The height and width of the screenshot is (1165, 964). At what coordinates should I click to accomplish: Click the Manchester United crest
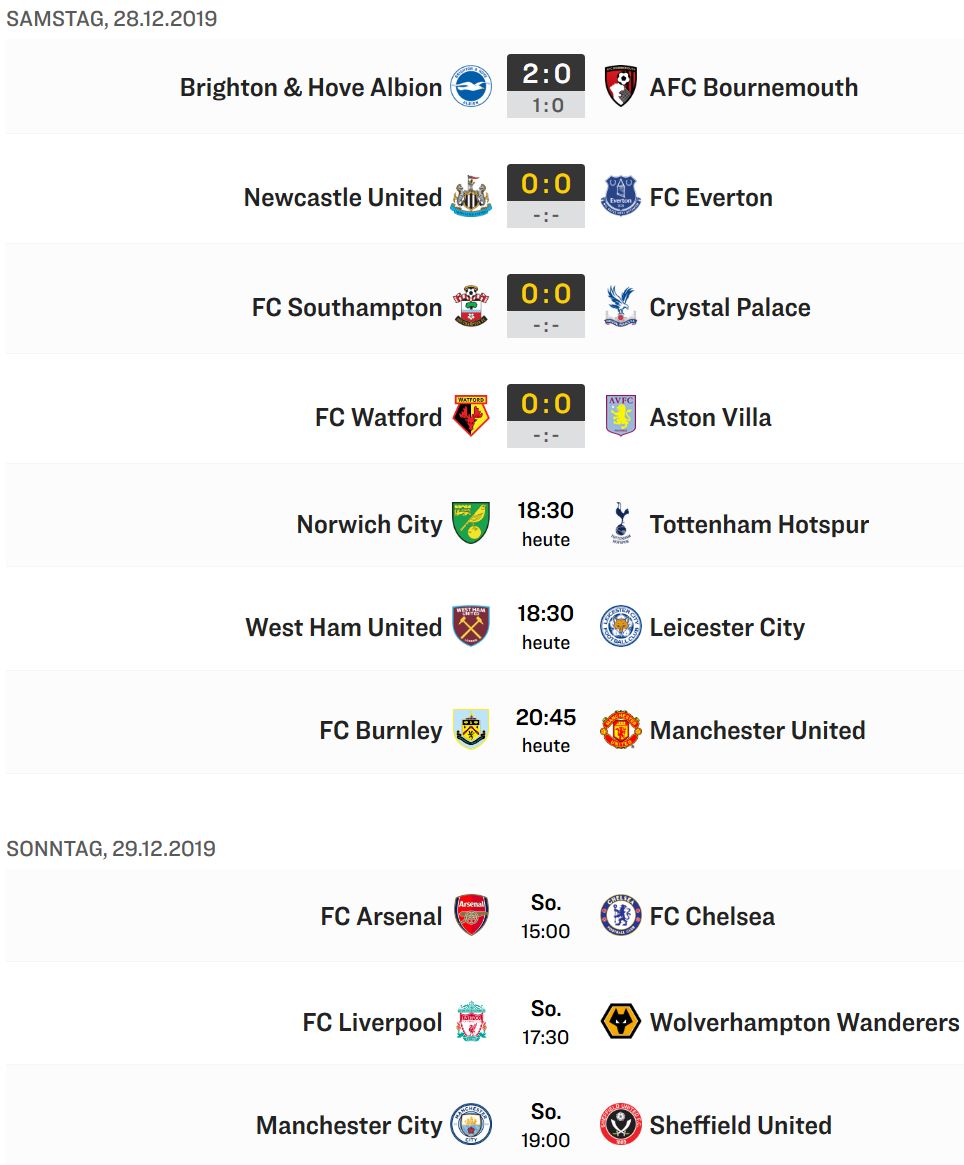(621, 729)
